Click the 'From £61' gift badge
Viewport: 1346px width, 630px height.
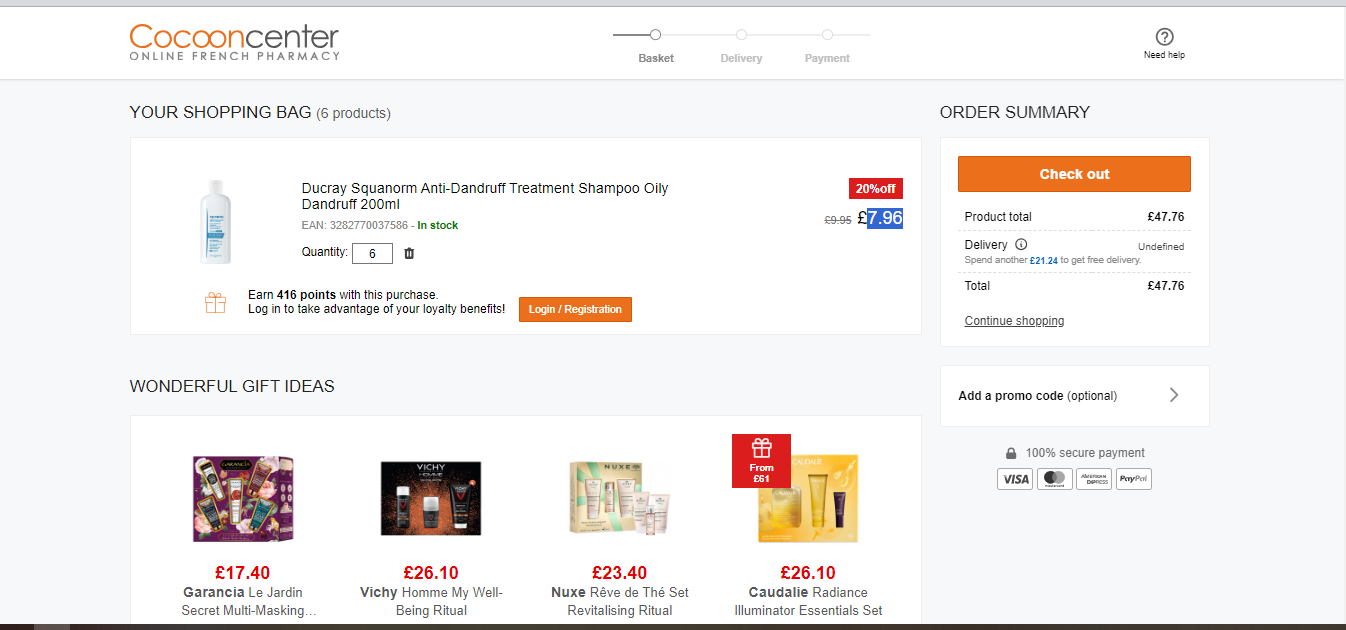(x=761, y=461)
